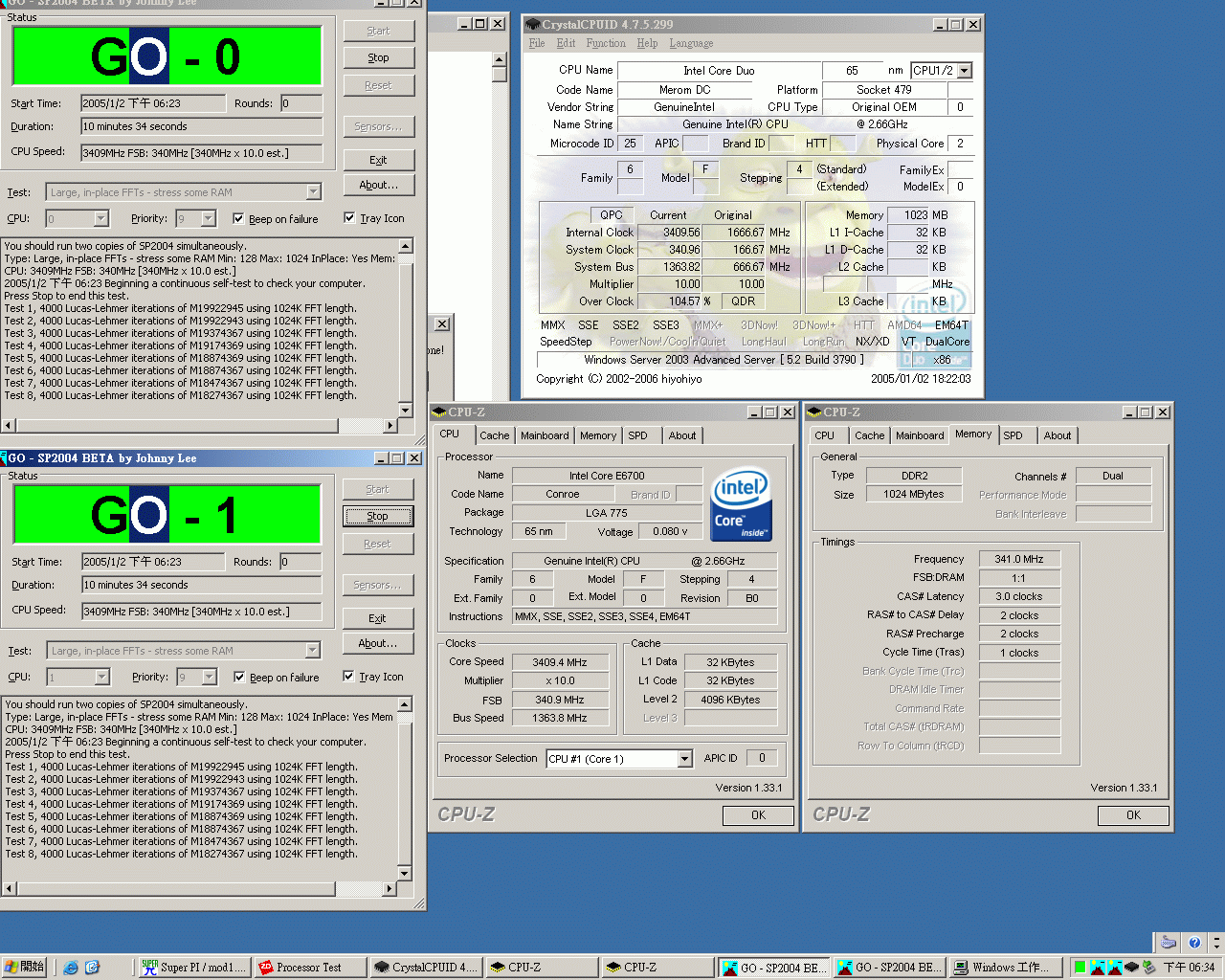Click the Super PI taskbar button
The width and height of the screenshot is (1225, 980).
click(194, 968)
